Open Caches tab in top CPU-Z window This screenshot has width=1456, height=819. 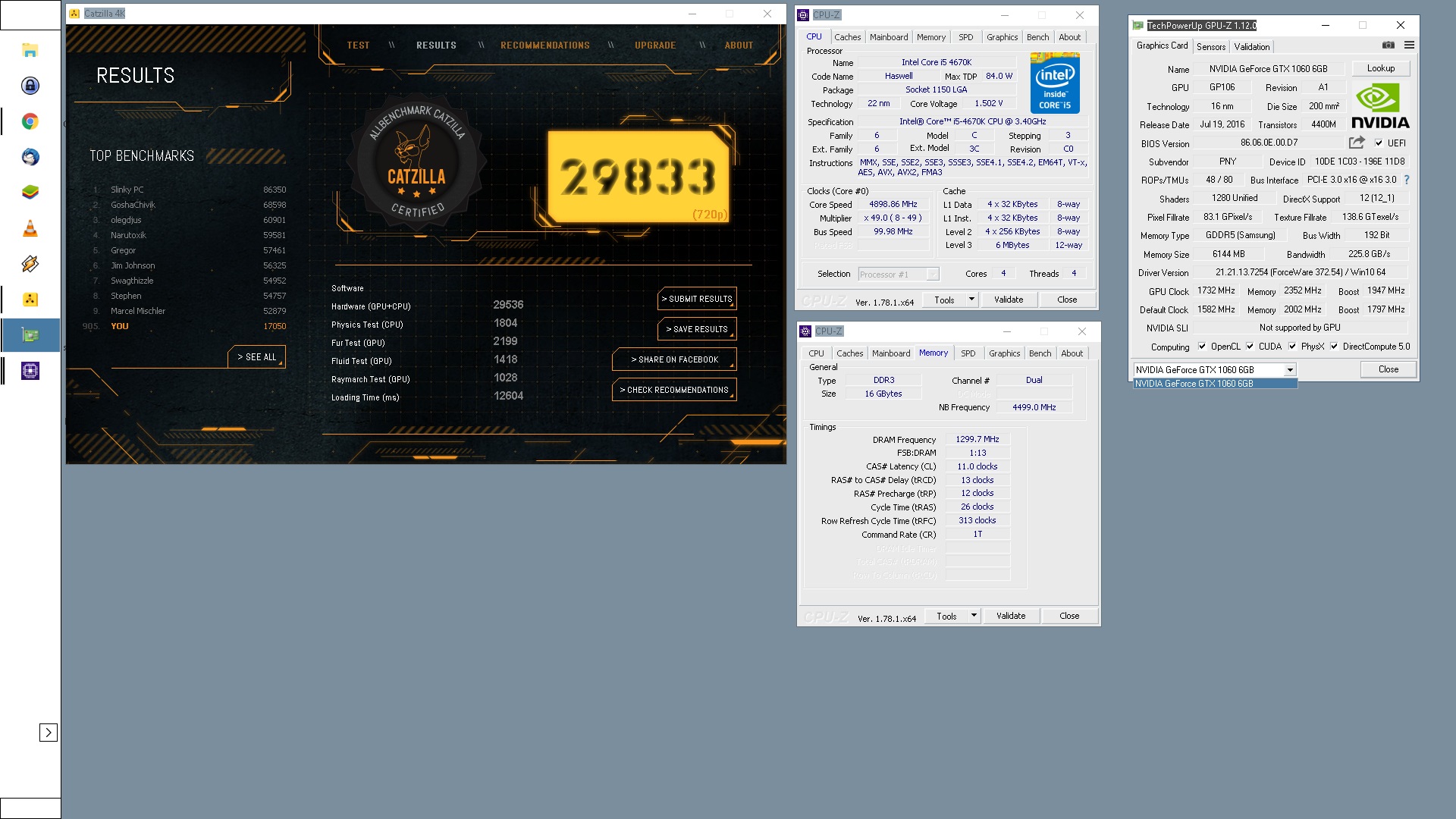click(x=847, y=37)
